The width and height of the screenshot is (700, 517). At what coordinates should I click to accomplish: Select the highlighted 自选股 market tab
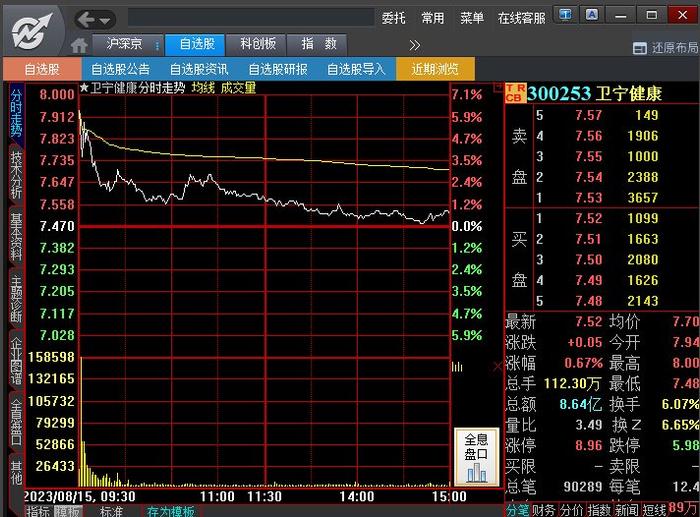197,44
